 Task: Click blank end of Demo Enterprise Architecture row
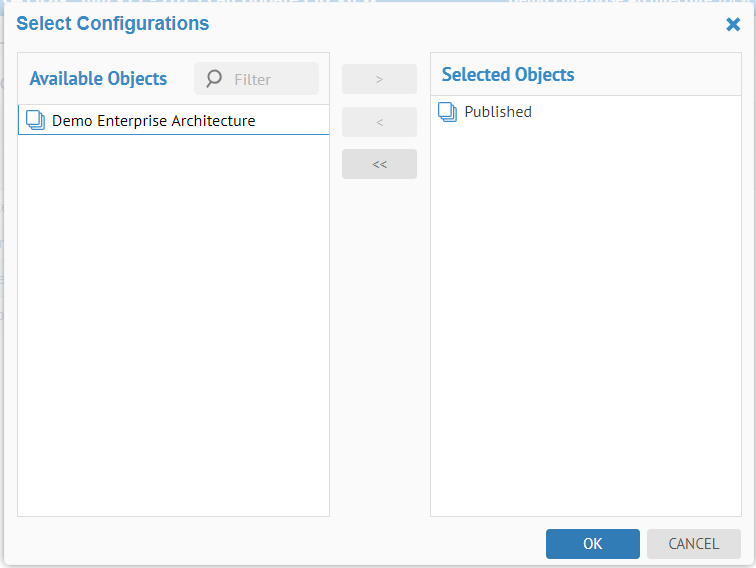[x=295, y=121]
